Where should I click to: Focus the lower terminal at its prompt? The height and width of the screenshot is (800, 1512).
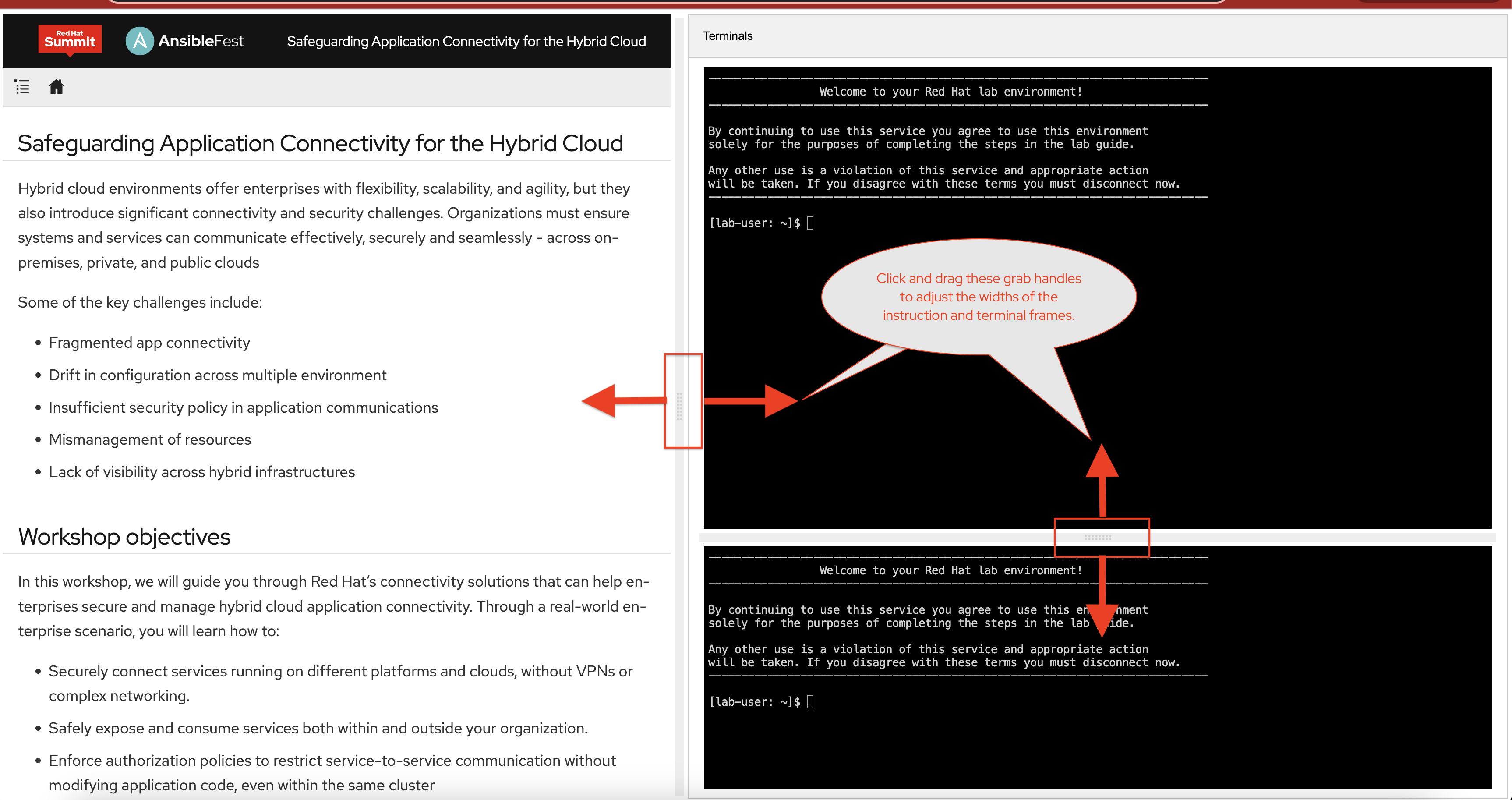coord(810,702)
